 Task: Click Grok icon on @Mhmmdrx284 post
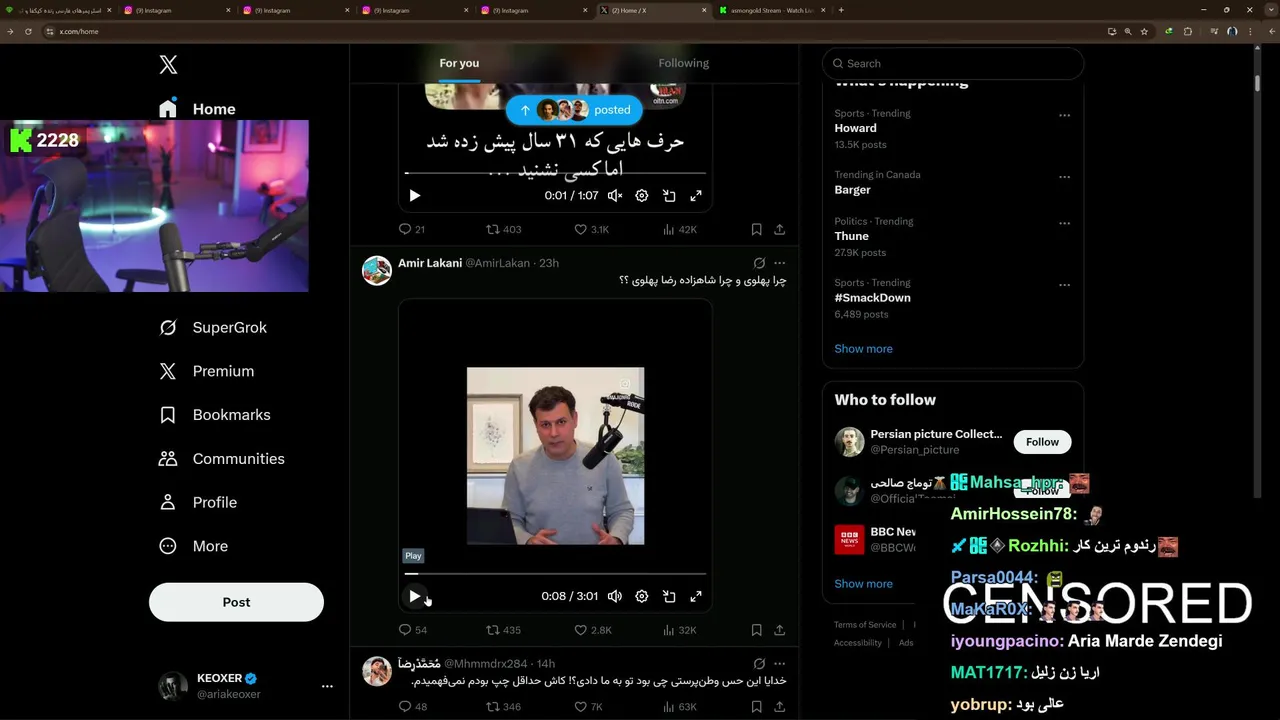759,664
